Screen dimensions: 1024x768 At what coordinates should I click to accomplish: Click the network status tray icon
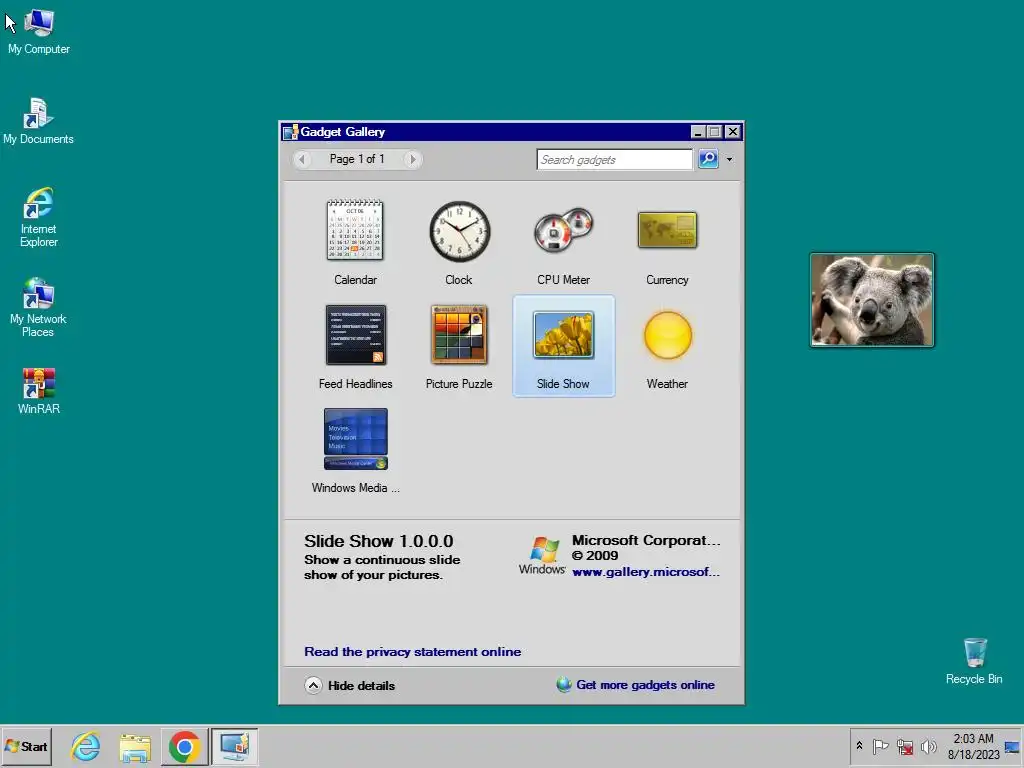click(904, 746)
